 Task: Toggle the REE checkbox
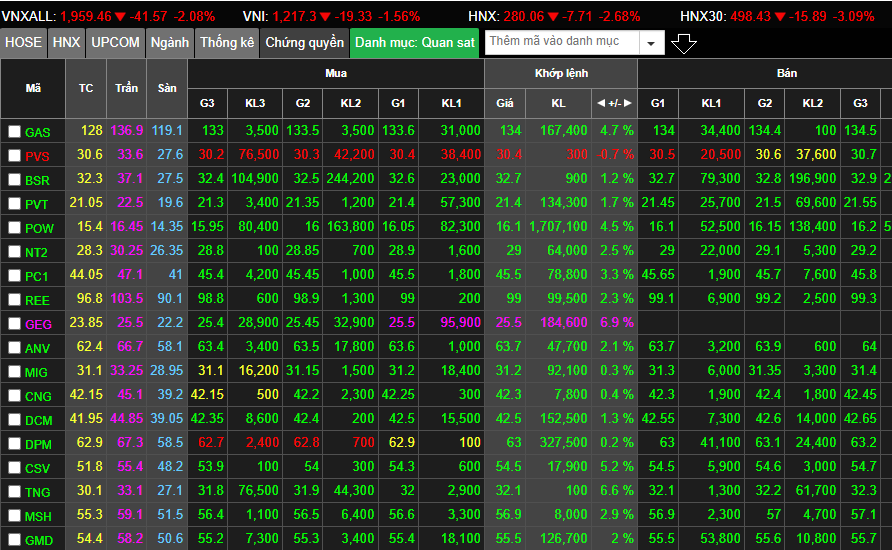pos(14,300)
